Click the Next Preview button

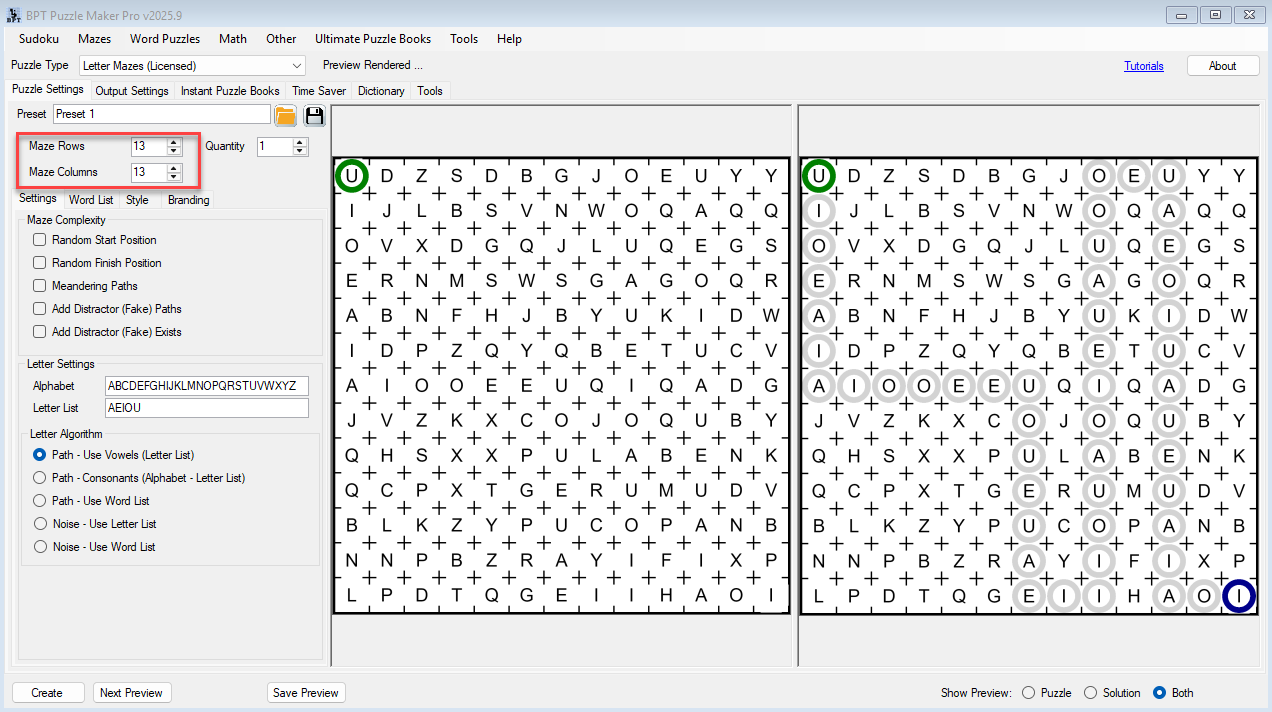tap(132, 693)
